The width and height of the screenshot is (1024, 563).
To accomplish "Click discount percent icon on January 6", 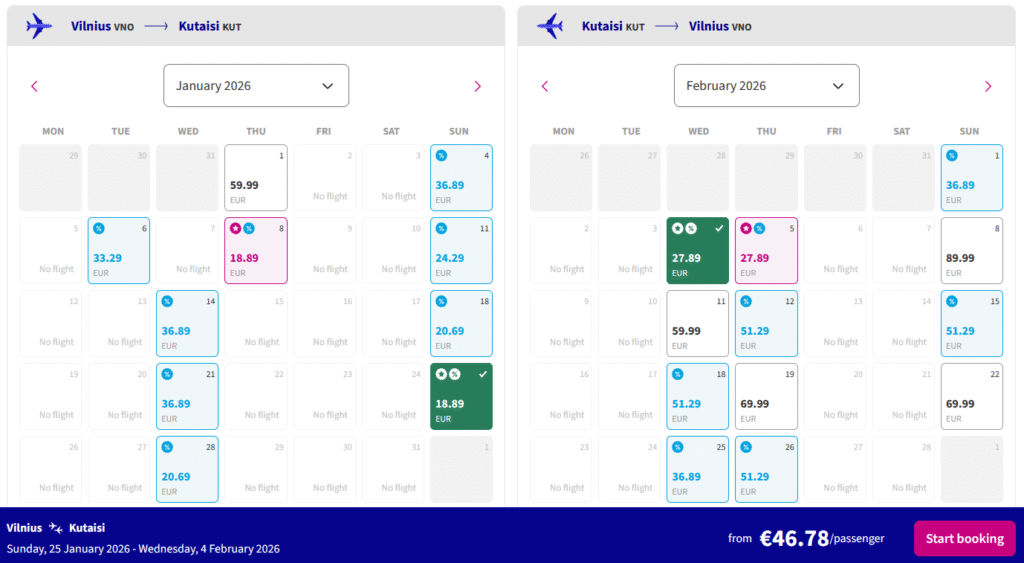I will pyautogui.click(x=99, y=229).
